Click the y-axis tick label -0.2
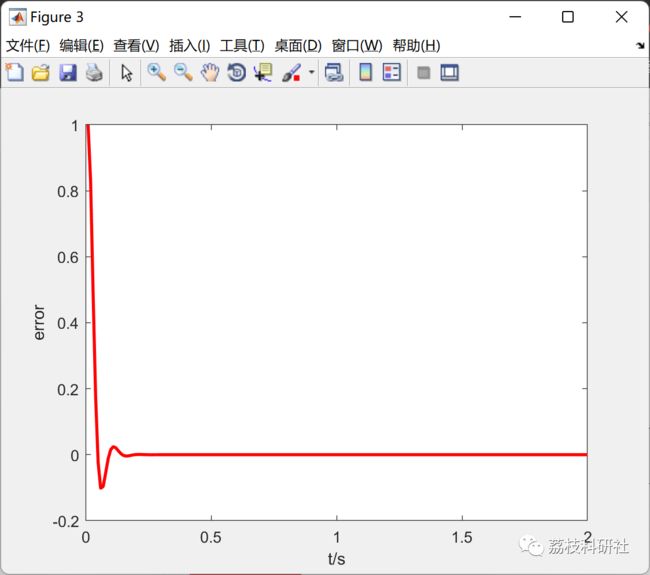 pyautogui.click(x=66, y=522)
